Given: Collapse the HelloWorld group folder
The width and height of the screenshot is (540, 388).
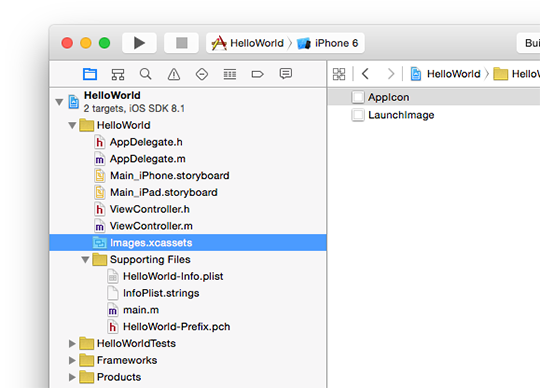Looking at the screenshot, I should (72, 125).
